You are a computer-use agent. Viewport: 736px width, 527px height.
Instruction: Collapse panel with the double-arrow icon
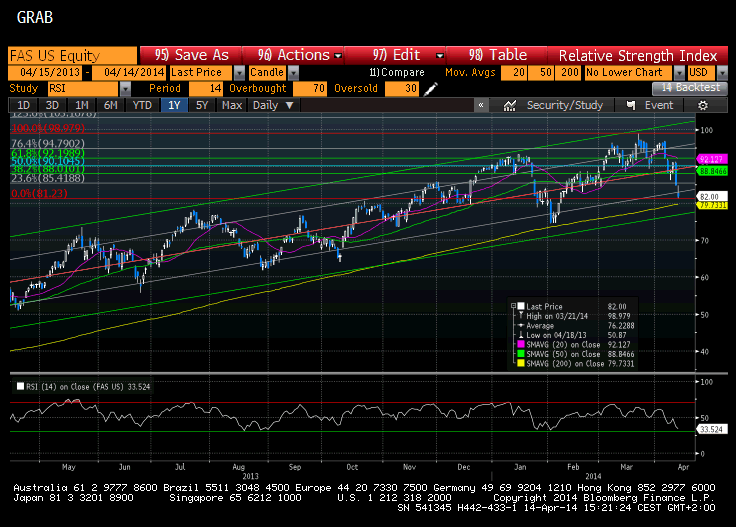point(481,105)
